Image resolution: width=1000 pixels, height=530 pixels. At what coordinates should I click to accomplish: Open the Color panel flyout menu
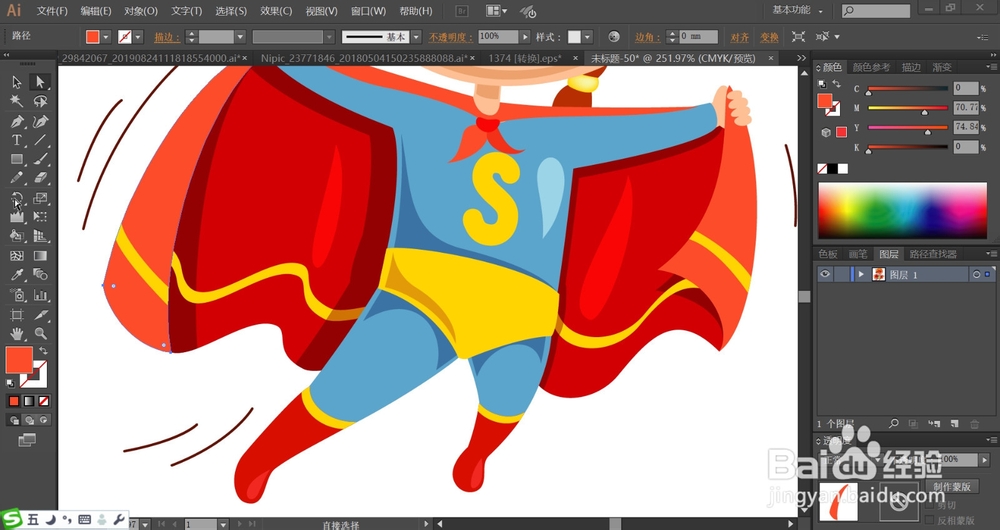point(992,67)
